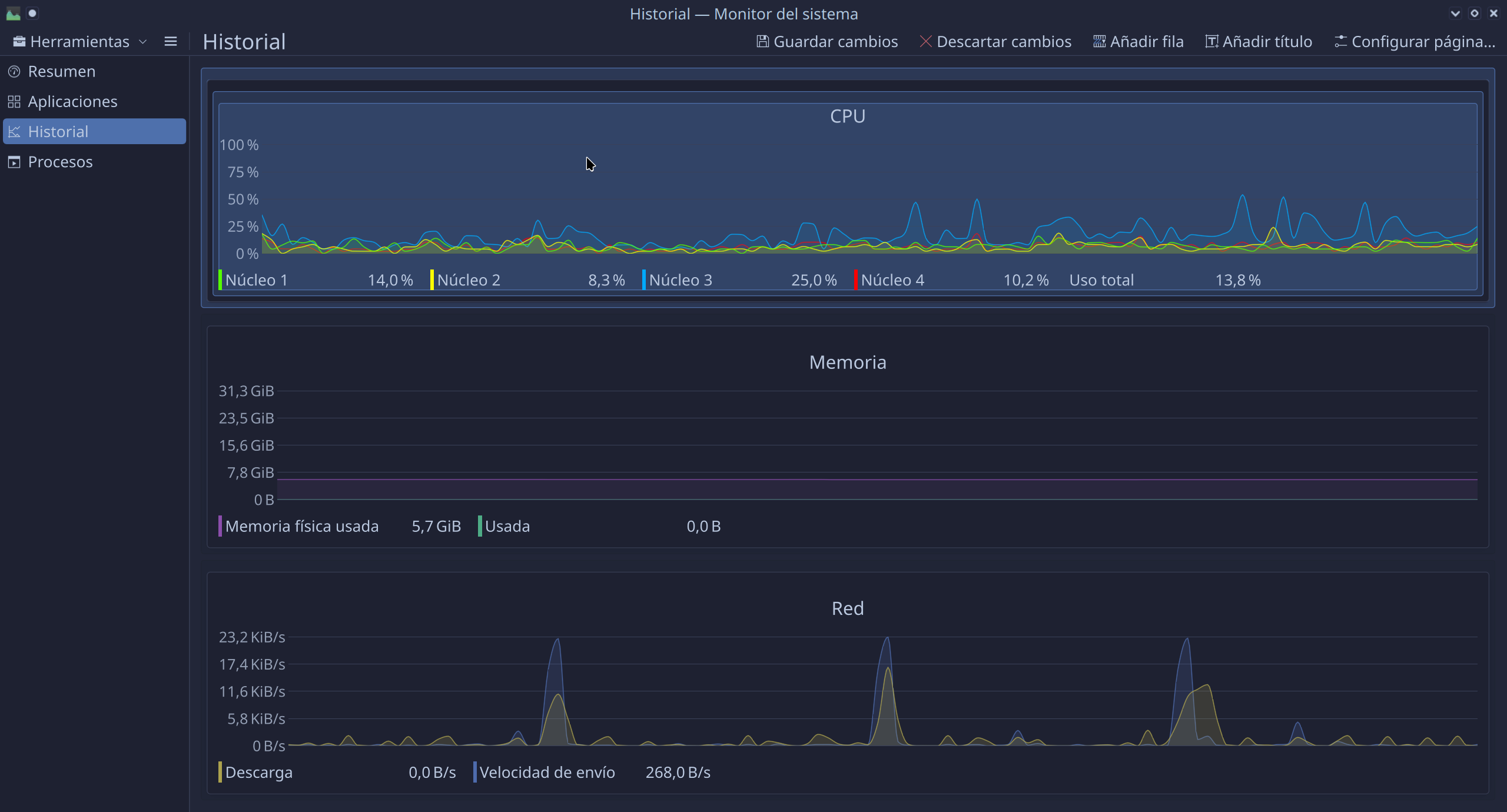Open the Aplicaciones page

tap(72, 102)
